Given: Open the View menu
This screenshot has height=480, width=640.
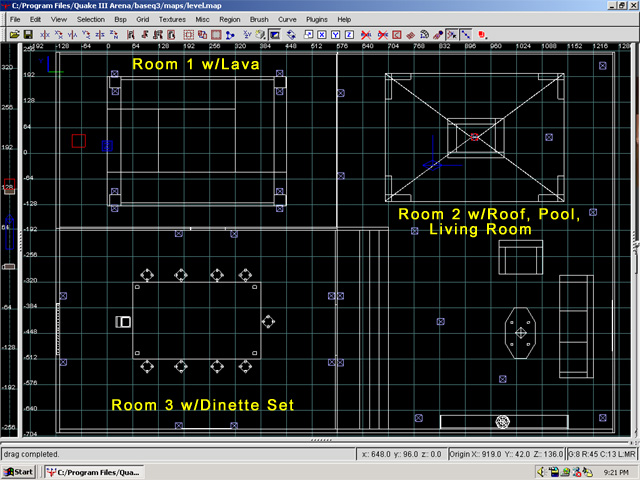Looking at the screenshot, I should (59, 19).
